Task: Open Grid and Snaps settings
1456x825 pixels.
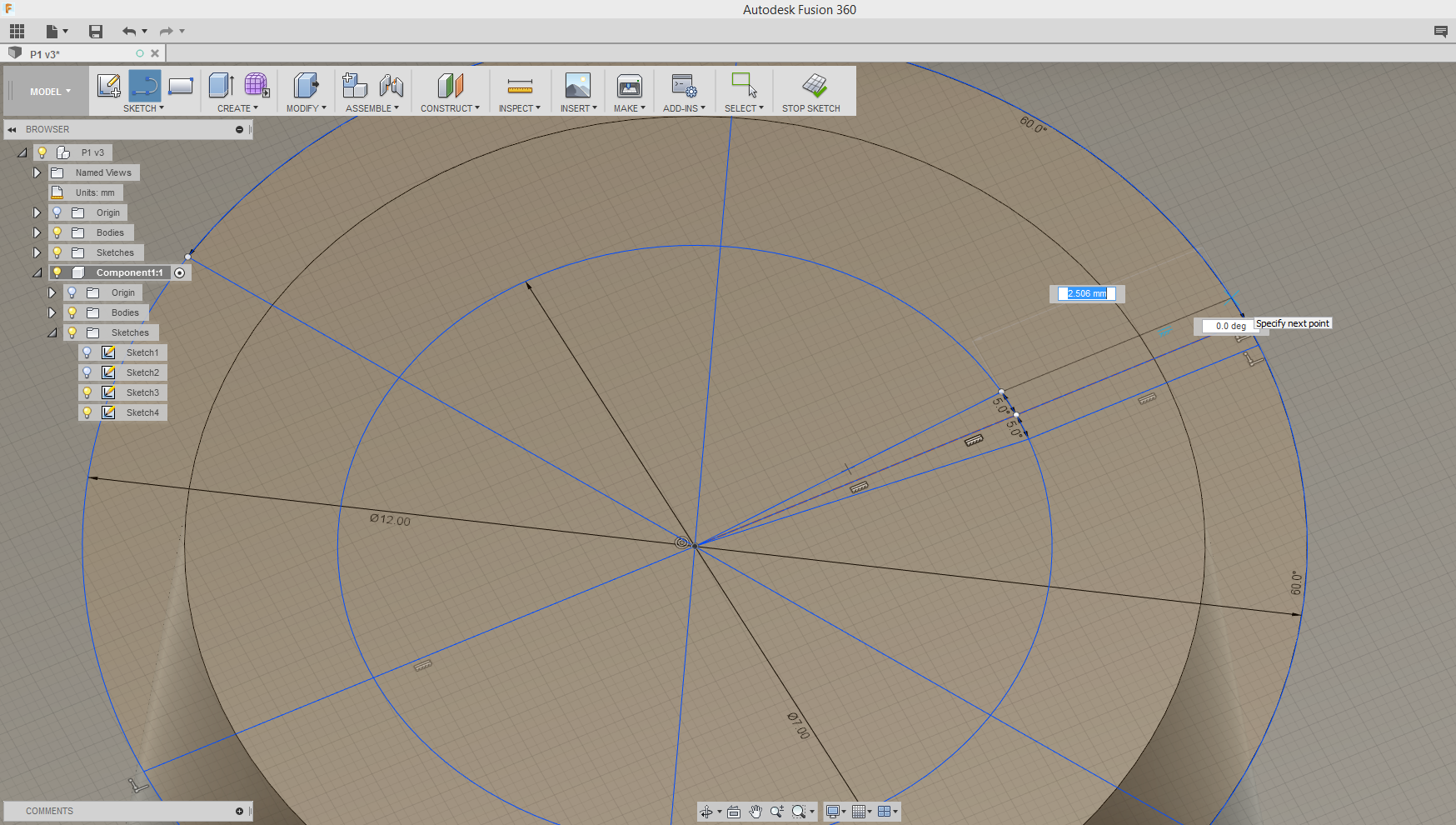Action: tap(859, 812)
